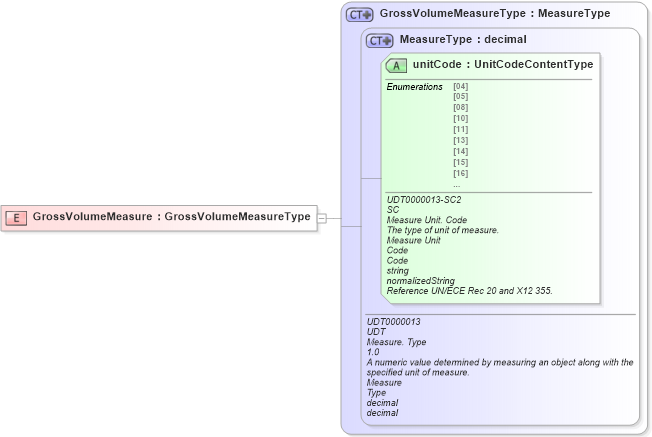
Task: Click the 'Measure. Type' annotation line
Action: point(396,342)
